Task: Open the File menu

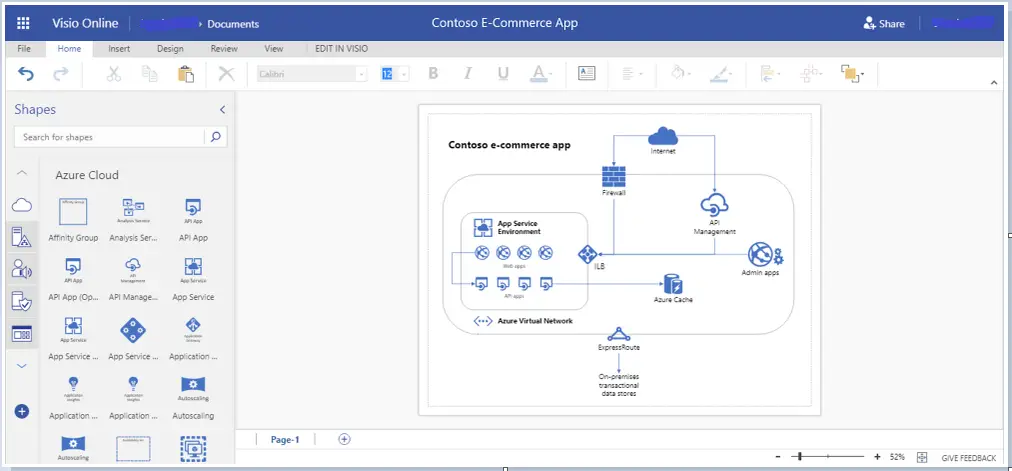Action: tap(24, 48)
